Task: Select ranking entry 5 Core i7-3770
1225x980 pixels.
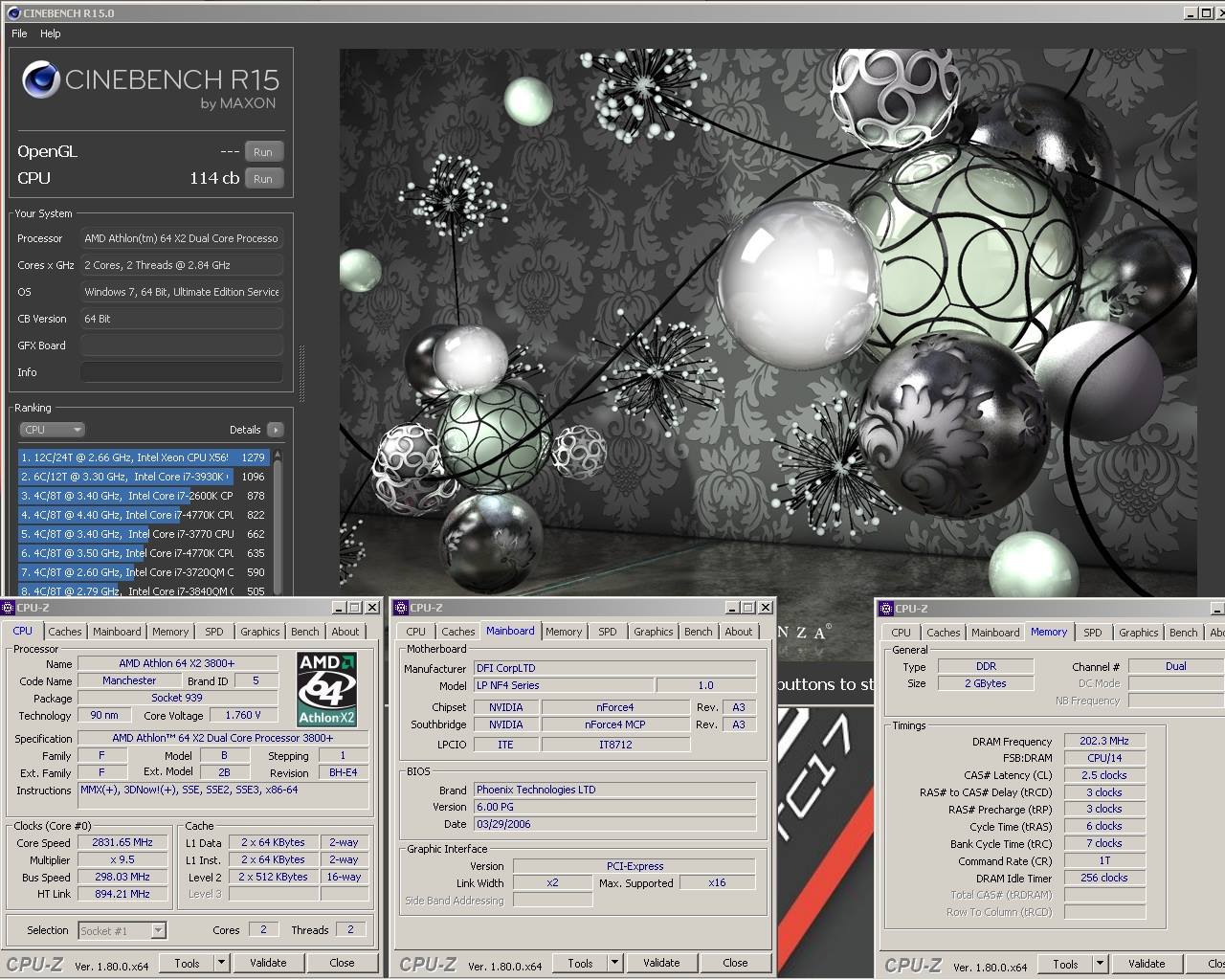Action: pos(144,534)
